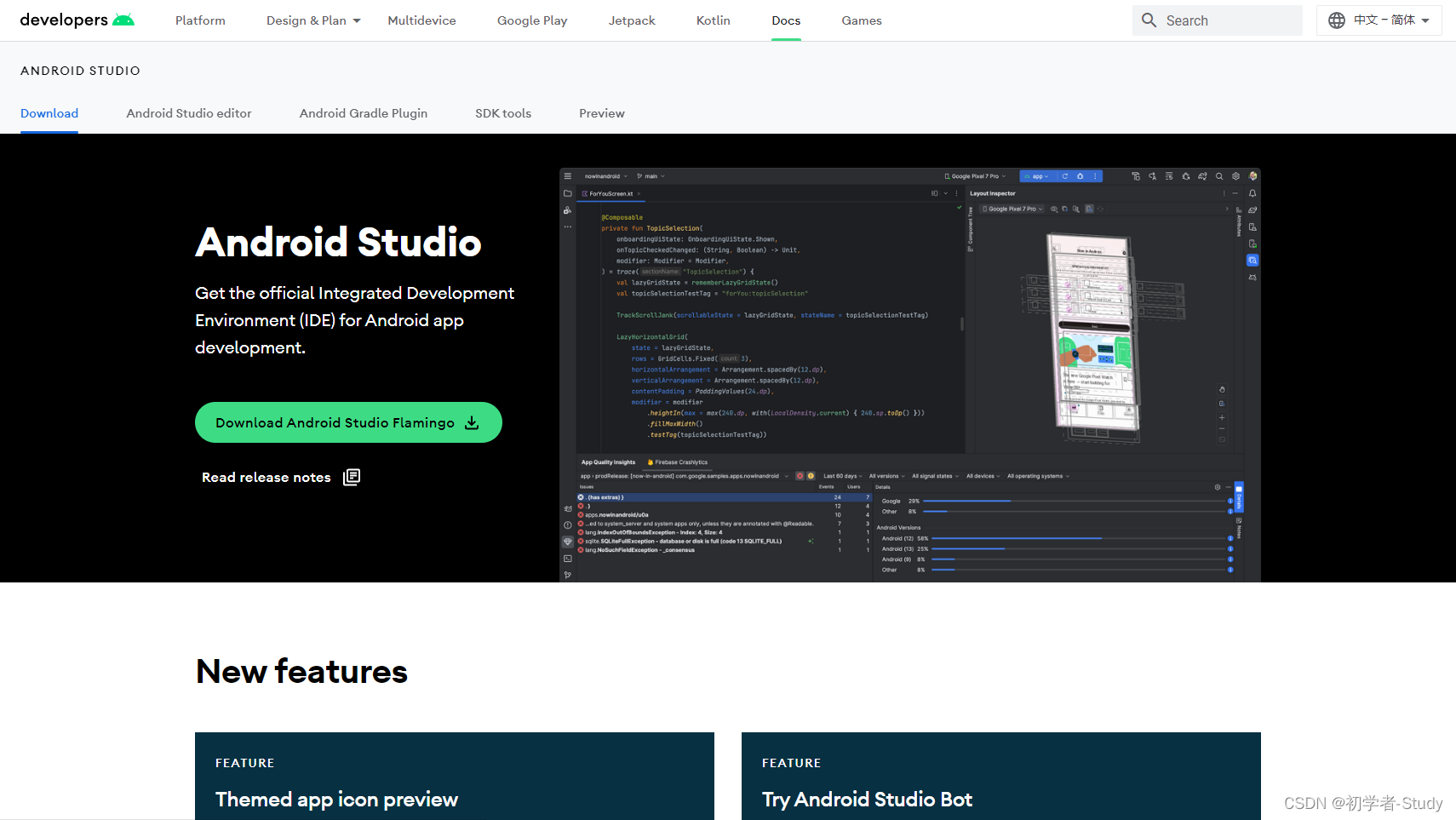Open the Try Android Studio Bot card
Image resolution: width=1456 pixels, height=820 pixels.
1001,776
